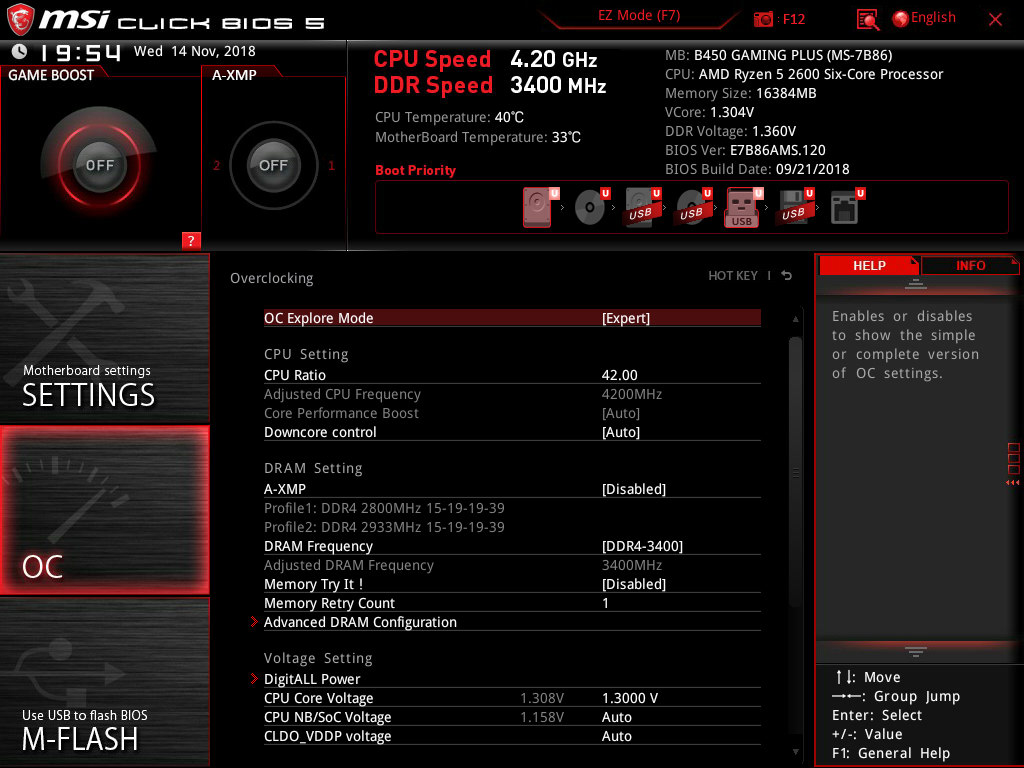
Task: Click the CPU Speed 4.20 GHz readout
Action: point(485,59)
